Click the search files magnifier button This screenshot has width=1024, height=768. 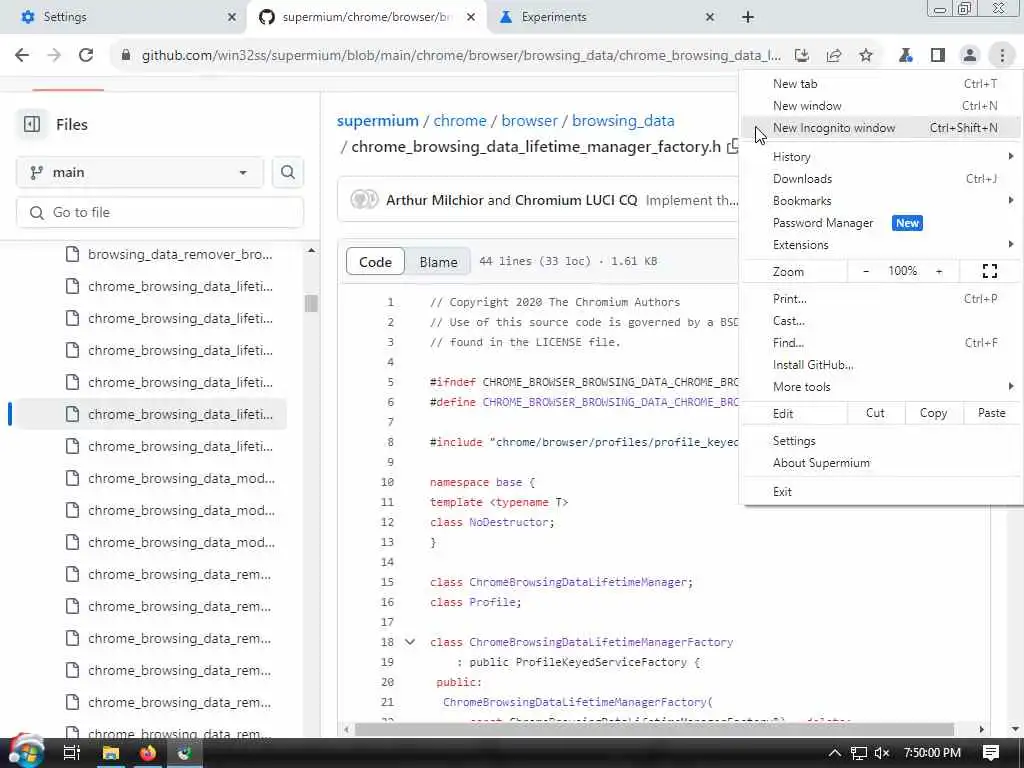pos(287,172)
